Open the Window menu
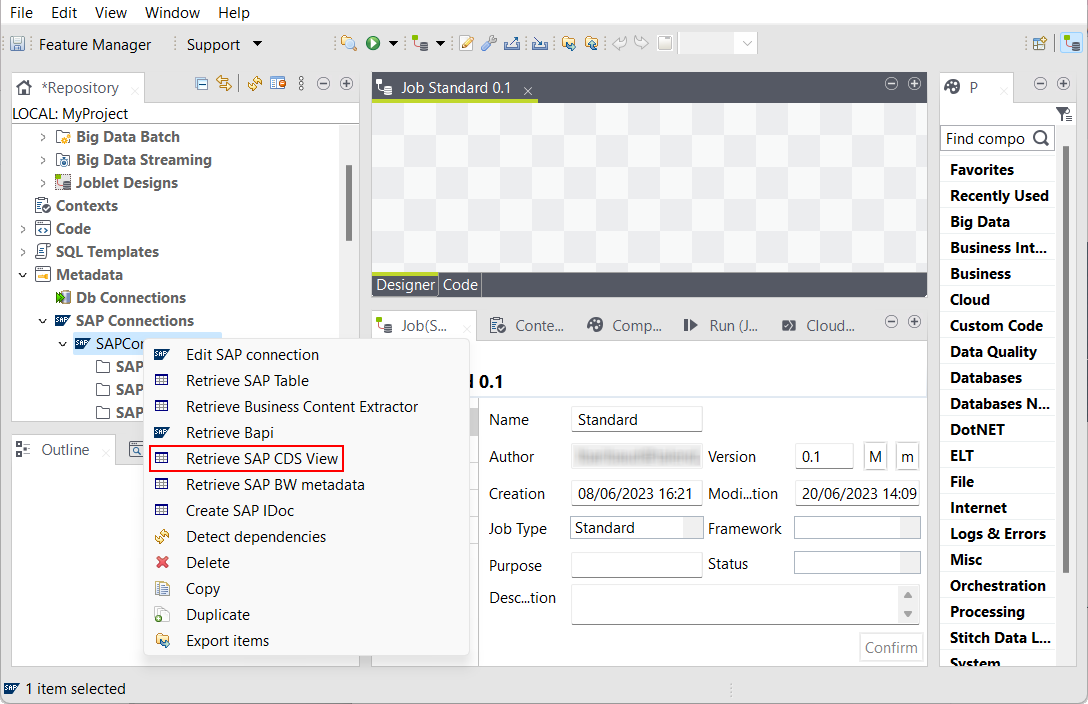 coord(172,13)
